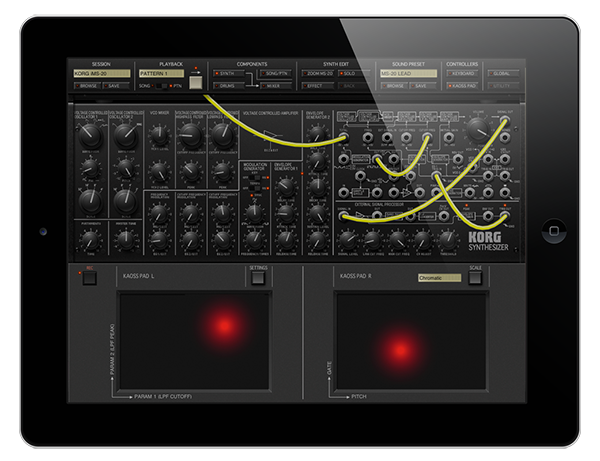Click VCO 1 scale octave knob
Viewport: 600px width, 461px height.
tap(91, 201)
